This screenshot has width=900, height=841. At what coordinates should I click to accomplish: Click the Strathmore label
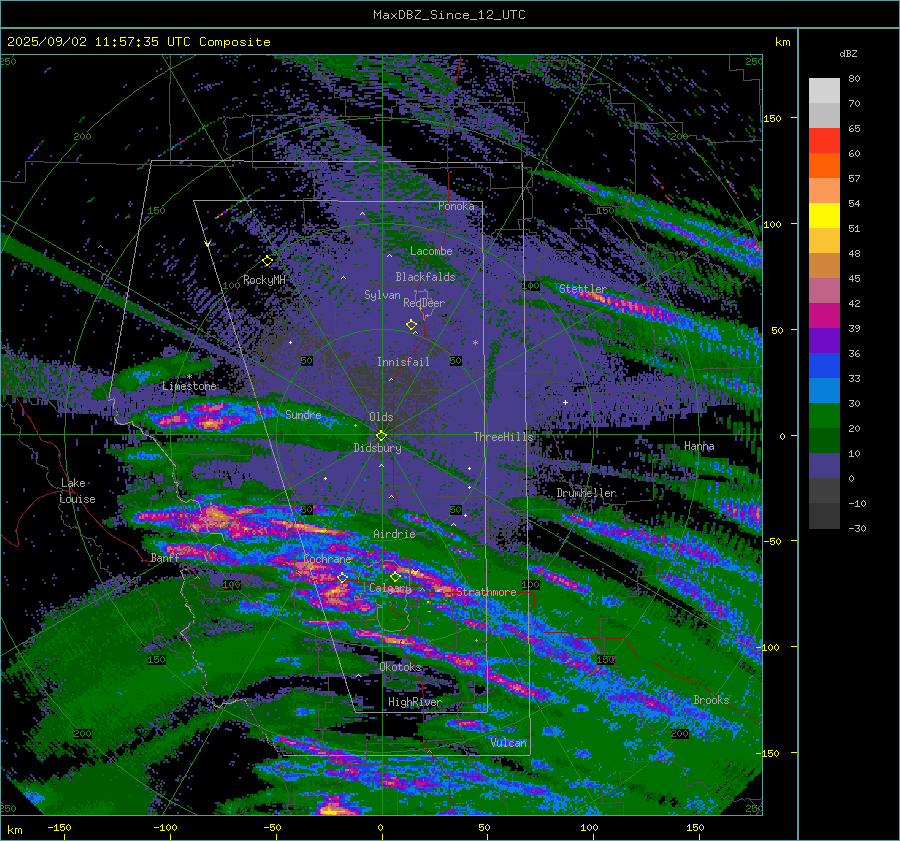(x=486, y=592)
